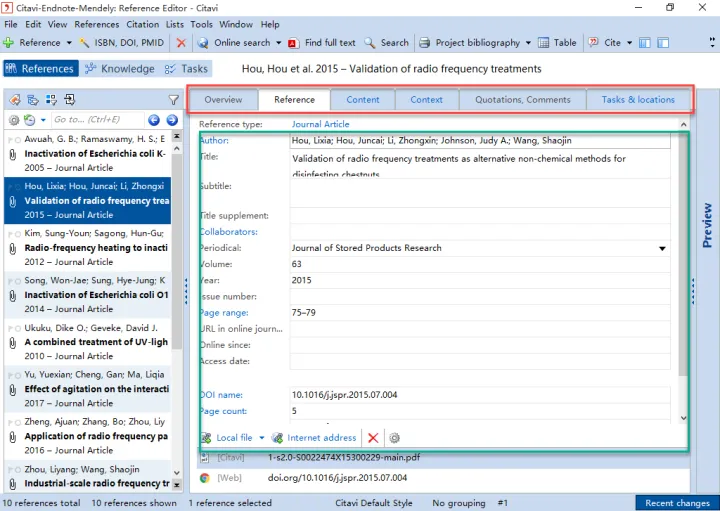Open toolbar overflow options
Viewport: 720px width, 511px height.
click(712, 43)
